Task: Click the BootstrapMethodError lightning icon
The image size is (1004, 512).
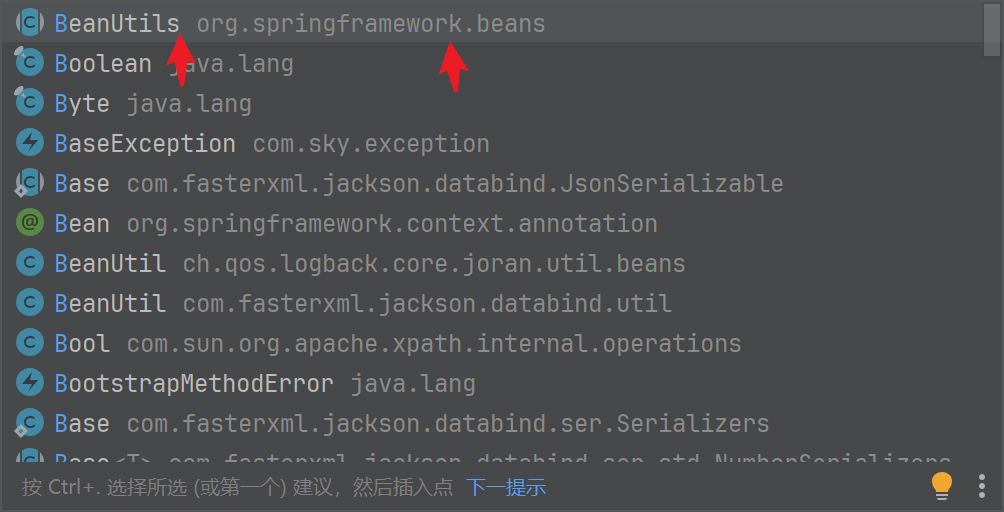Action: (x=29, y=383)
